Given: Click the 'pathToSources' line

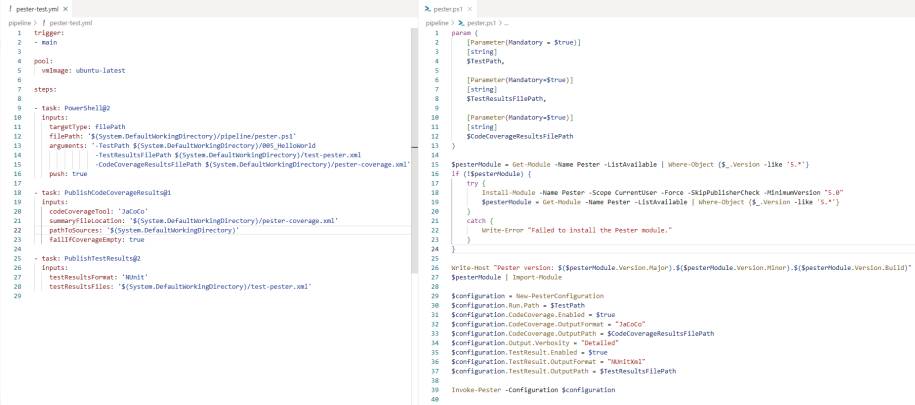Looking at the screenshot, I should 144,230.
